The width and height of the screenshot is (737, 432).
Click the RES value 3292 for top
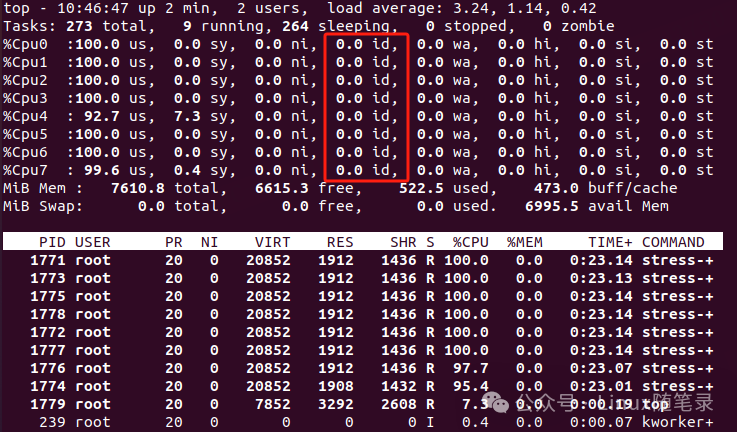(335, 404)
